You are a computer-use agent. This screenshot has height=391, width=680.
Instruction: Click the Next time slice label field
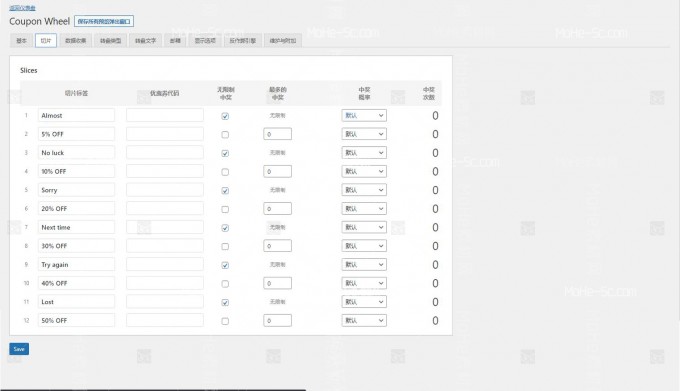[x=76, y=227]
